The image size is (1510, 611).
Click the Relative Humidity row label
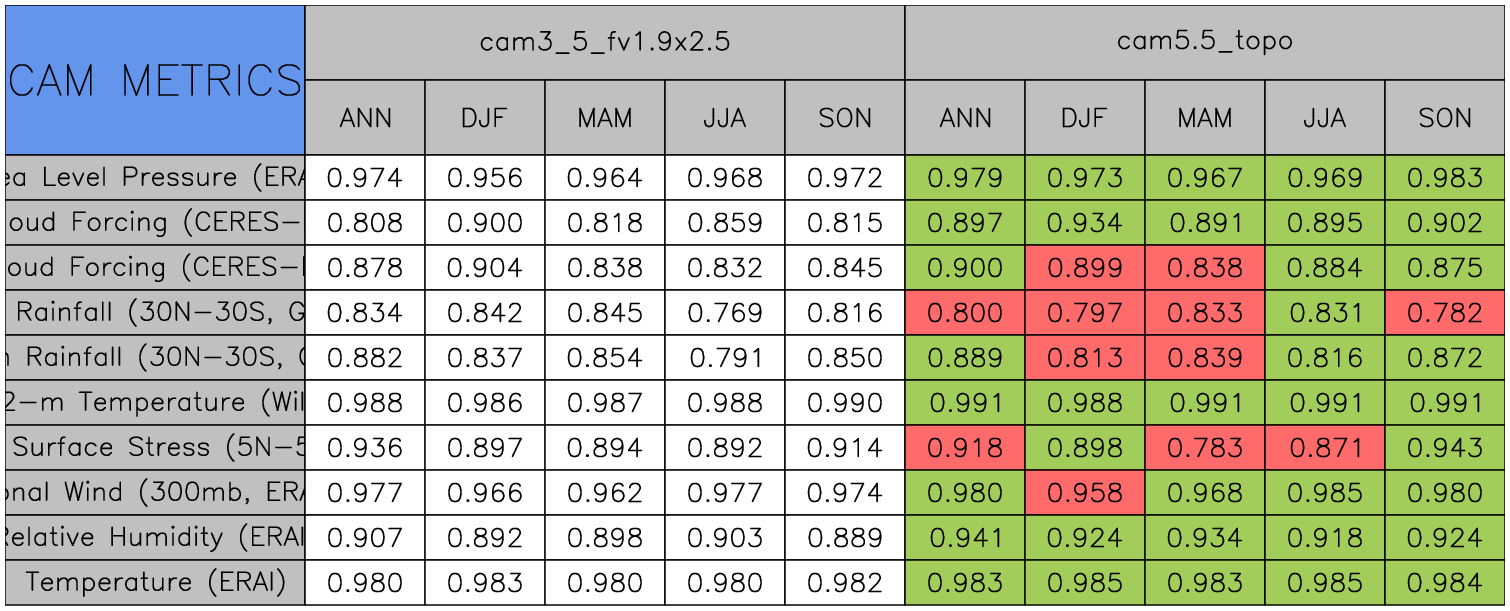(x=154, y=537)
